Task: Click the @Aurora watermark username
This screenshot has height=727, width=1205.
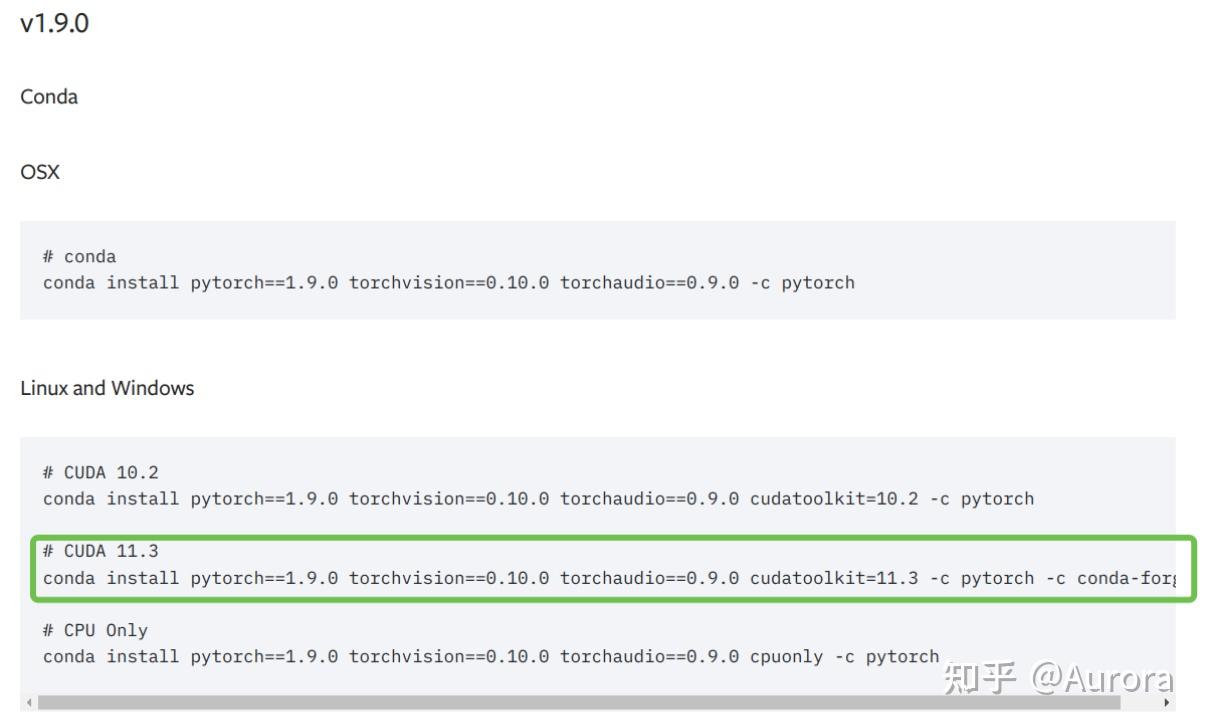Action: click(1101, 679)
